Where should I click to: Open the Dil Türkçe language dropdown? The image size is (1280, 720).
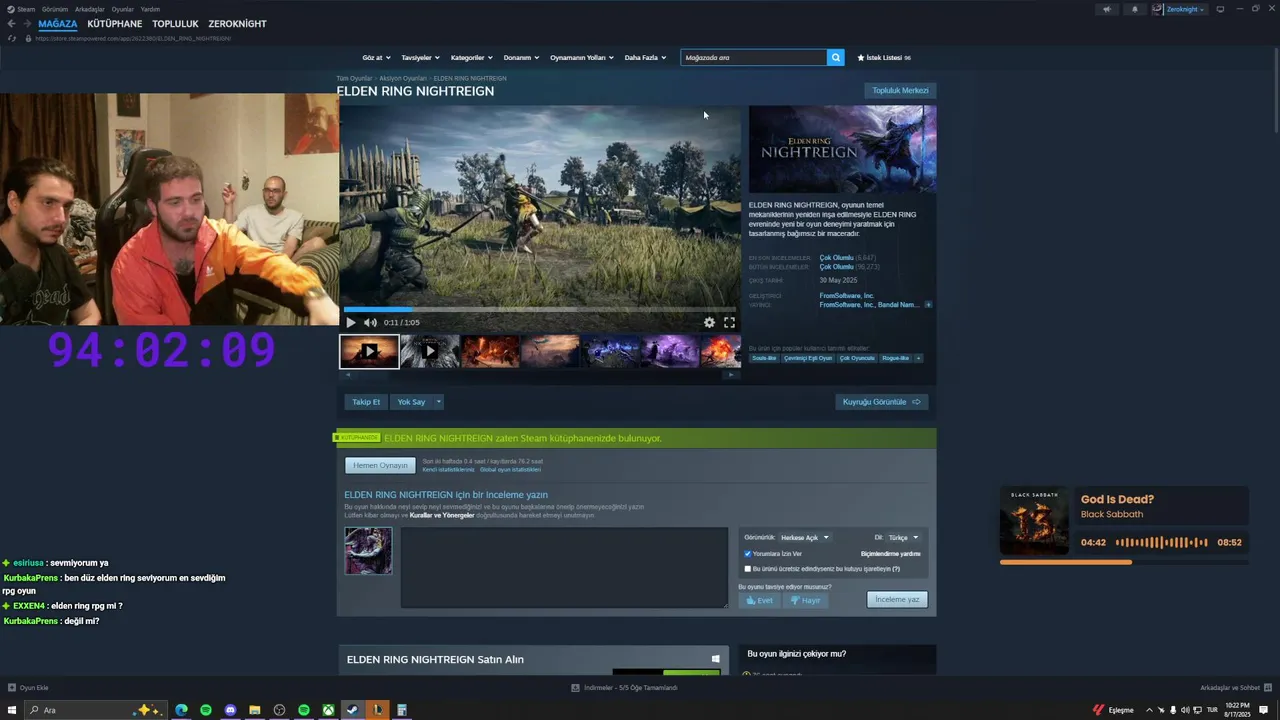pyautogui.click(x=903, y=537)
